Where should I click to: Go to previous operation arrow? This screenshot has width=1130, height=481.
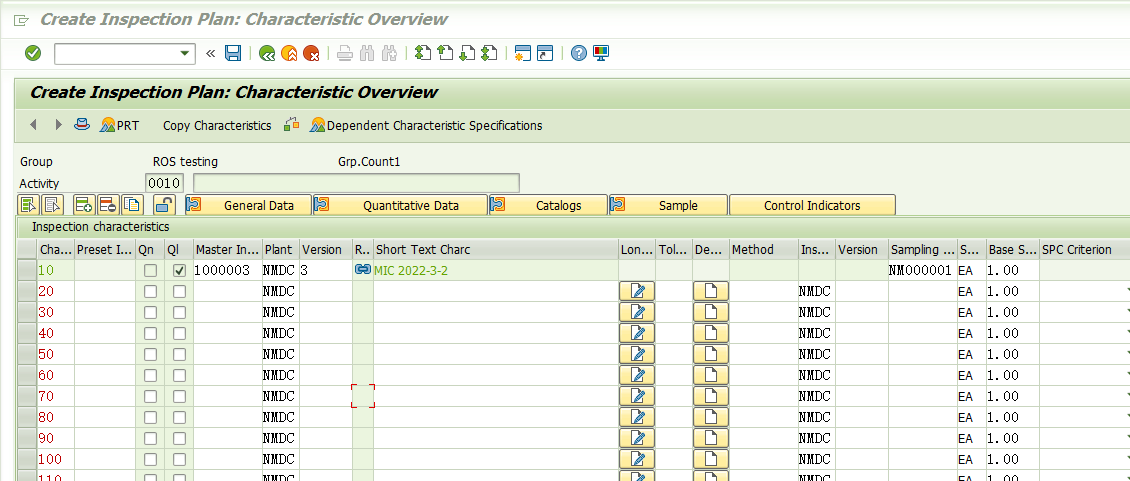point(33,125)
